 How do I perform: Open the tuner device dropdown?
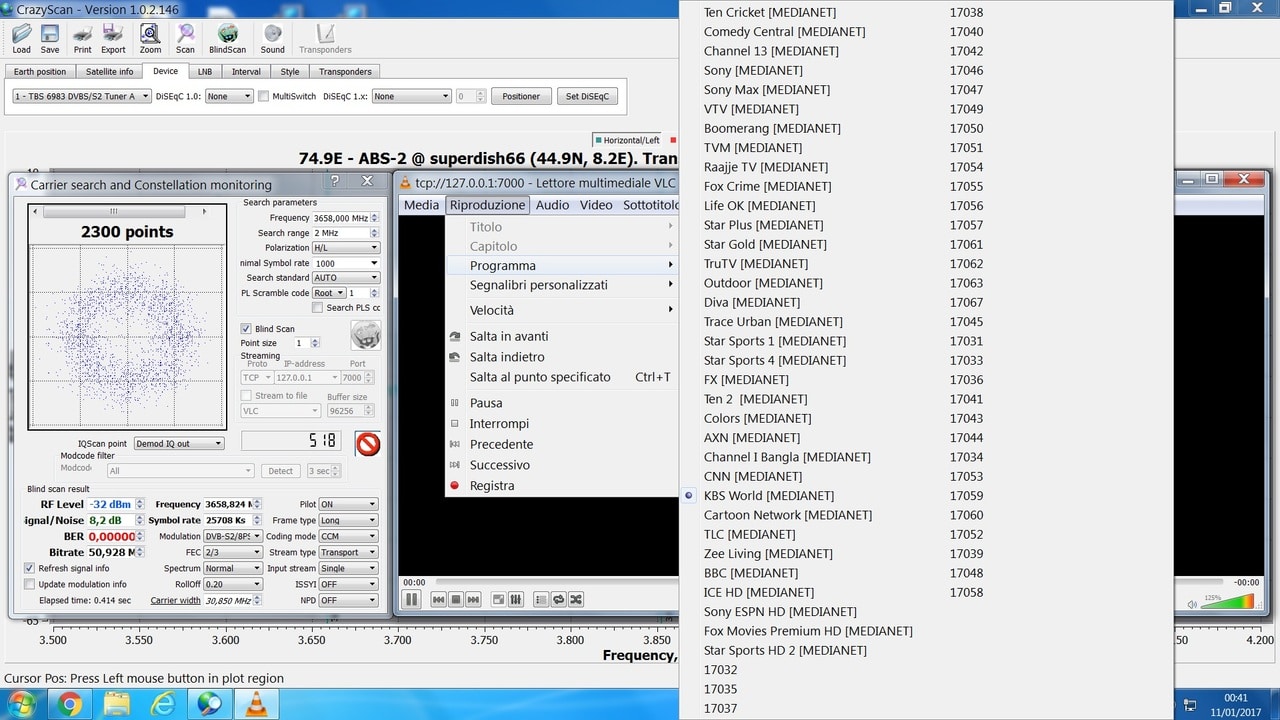tap(81, 96)
